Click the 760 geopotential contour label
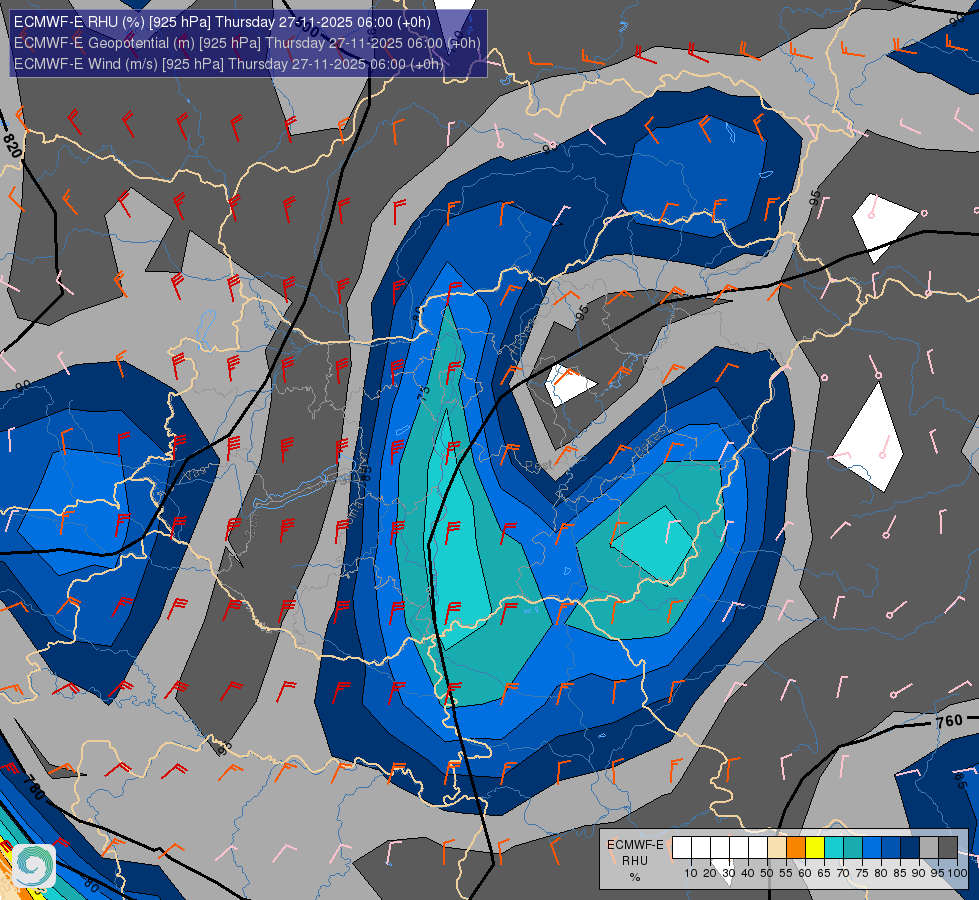Screen dimensions: 979x900 949,721
